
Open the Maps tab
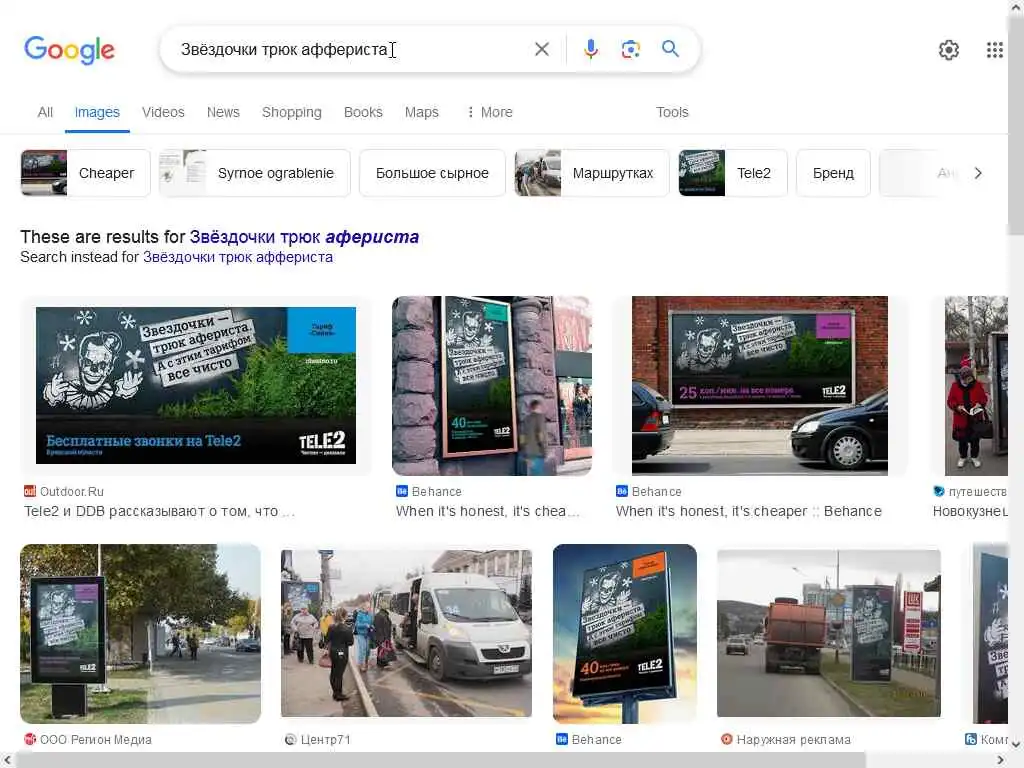click(x=421, y=112)
